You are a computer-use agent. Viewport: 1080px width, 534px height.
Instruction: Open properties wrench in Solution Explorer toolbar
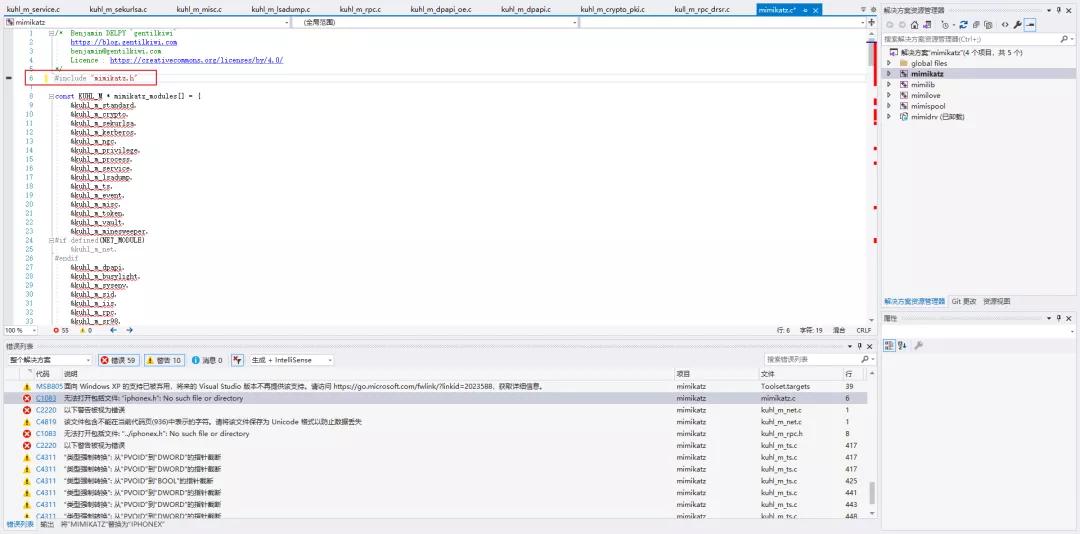pos(1017,25)
